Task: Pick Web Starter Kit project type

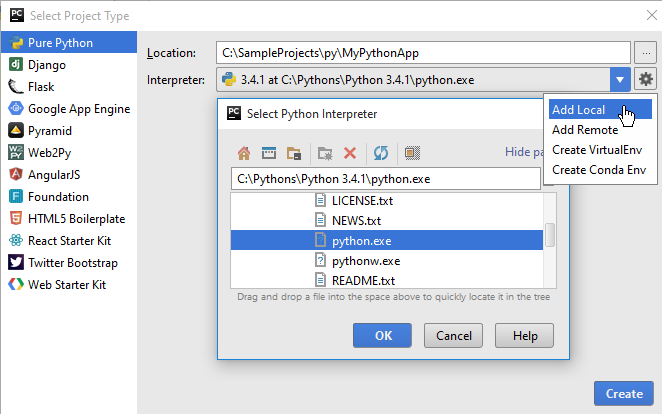Action: (x=69, y=284)
